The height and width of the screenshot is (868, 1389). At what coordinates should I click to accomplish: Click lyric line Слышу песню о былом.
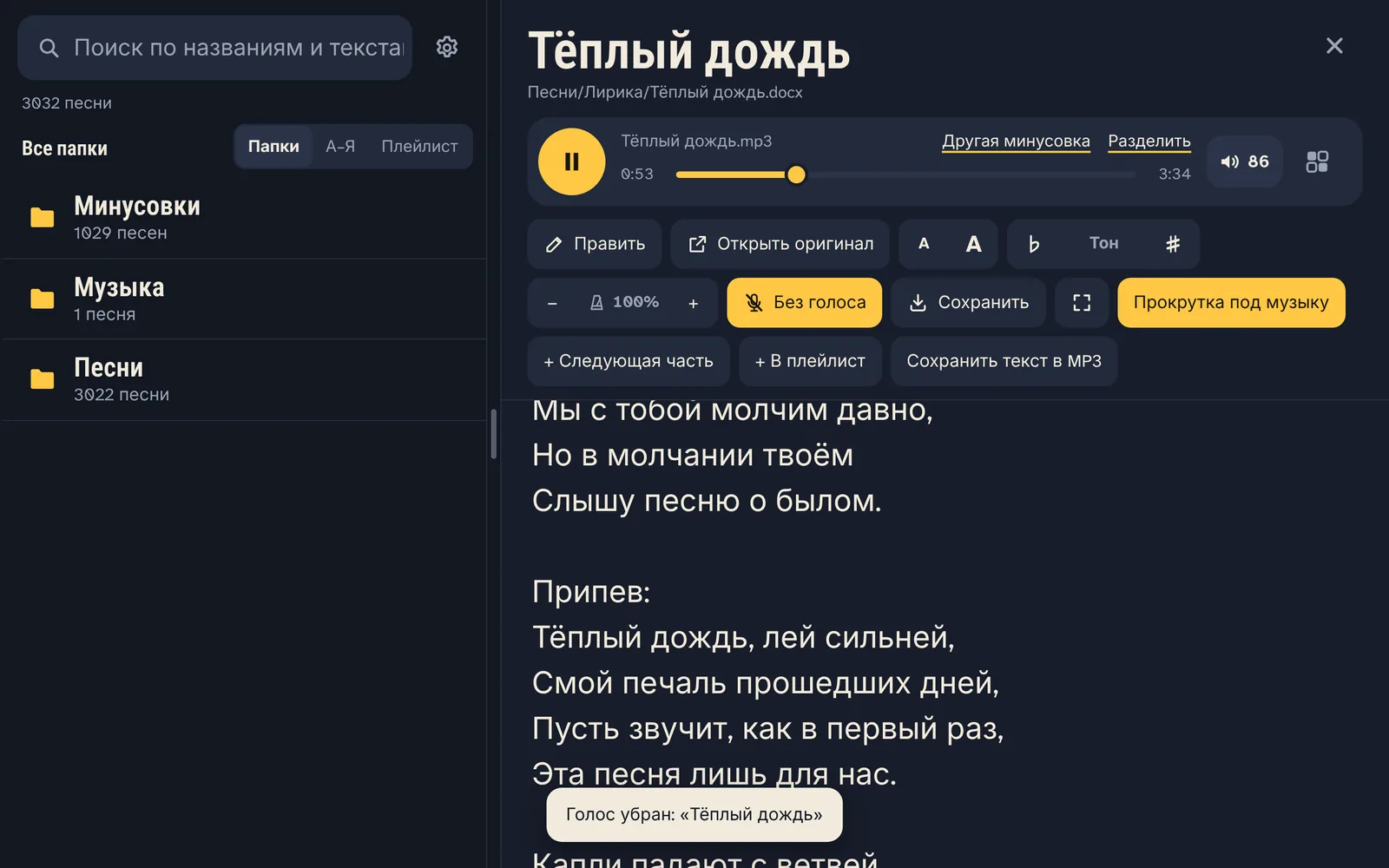click(707, 501)
